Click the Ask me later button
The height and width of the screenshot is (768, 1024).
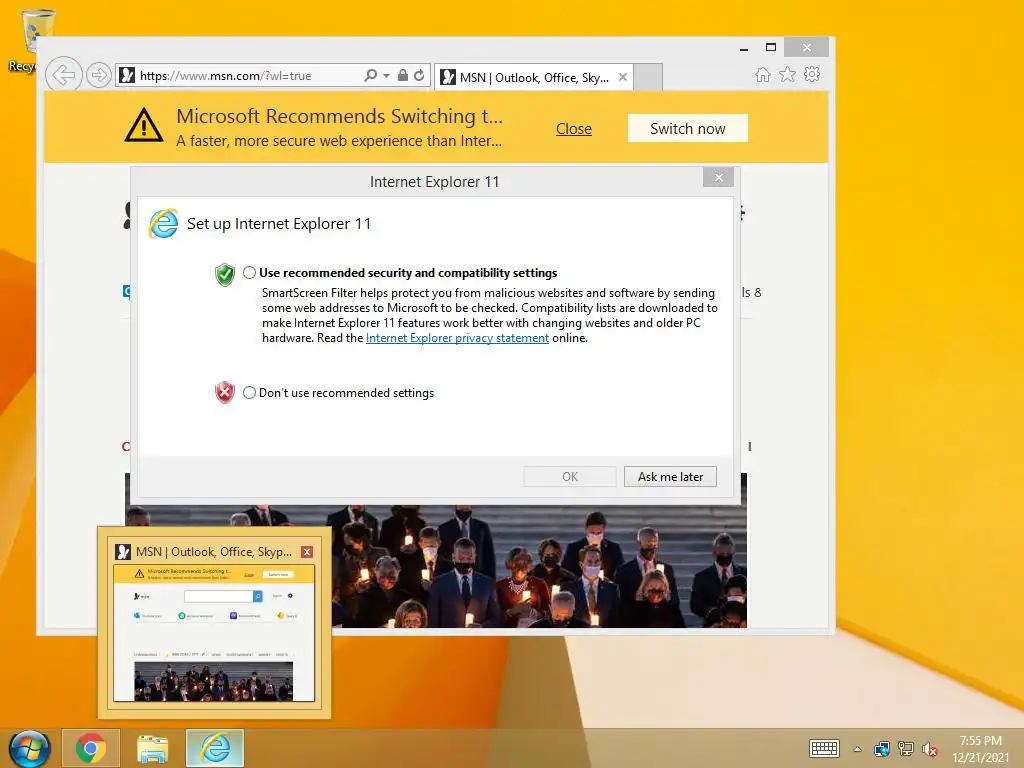click(670, 477)
